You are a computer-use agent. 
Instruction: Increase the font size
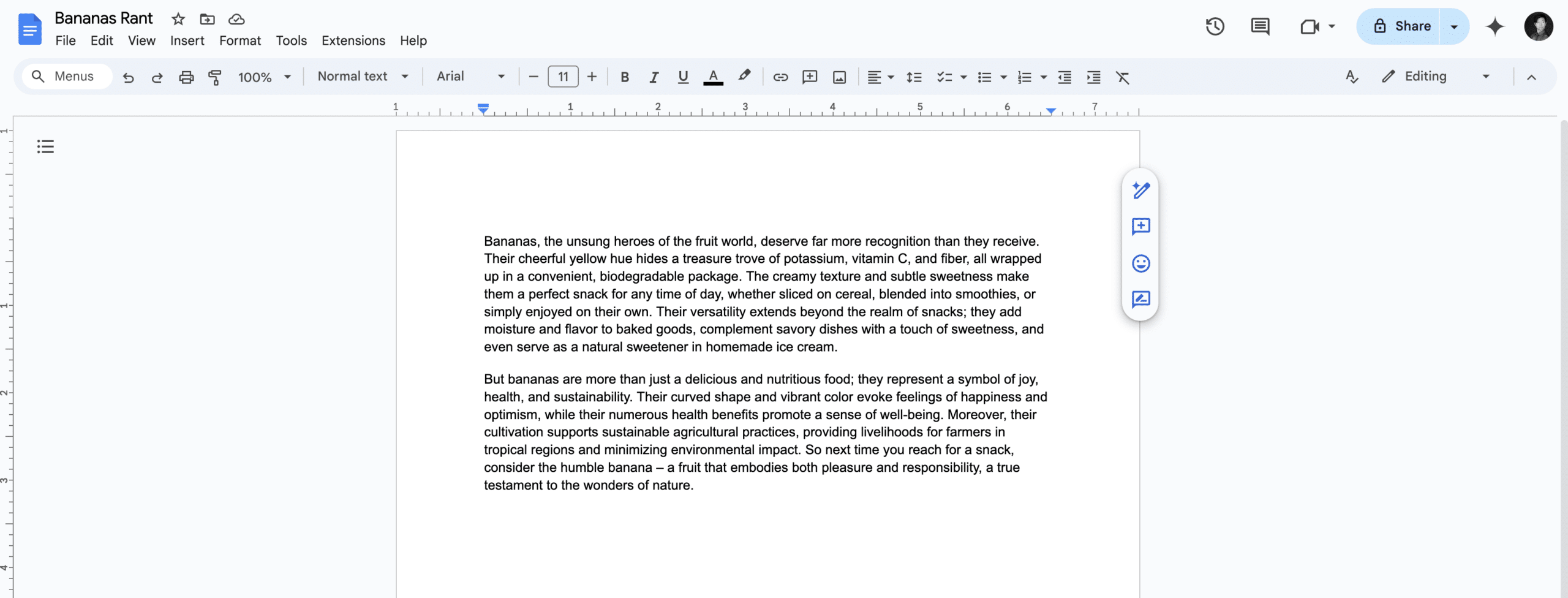tap(592, 77)
